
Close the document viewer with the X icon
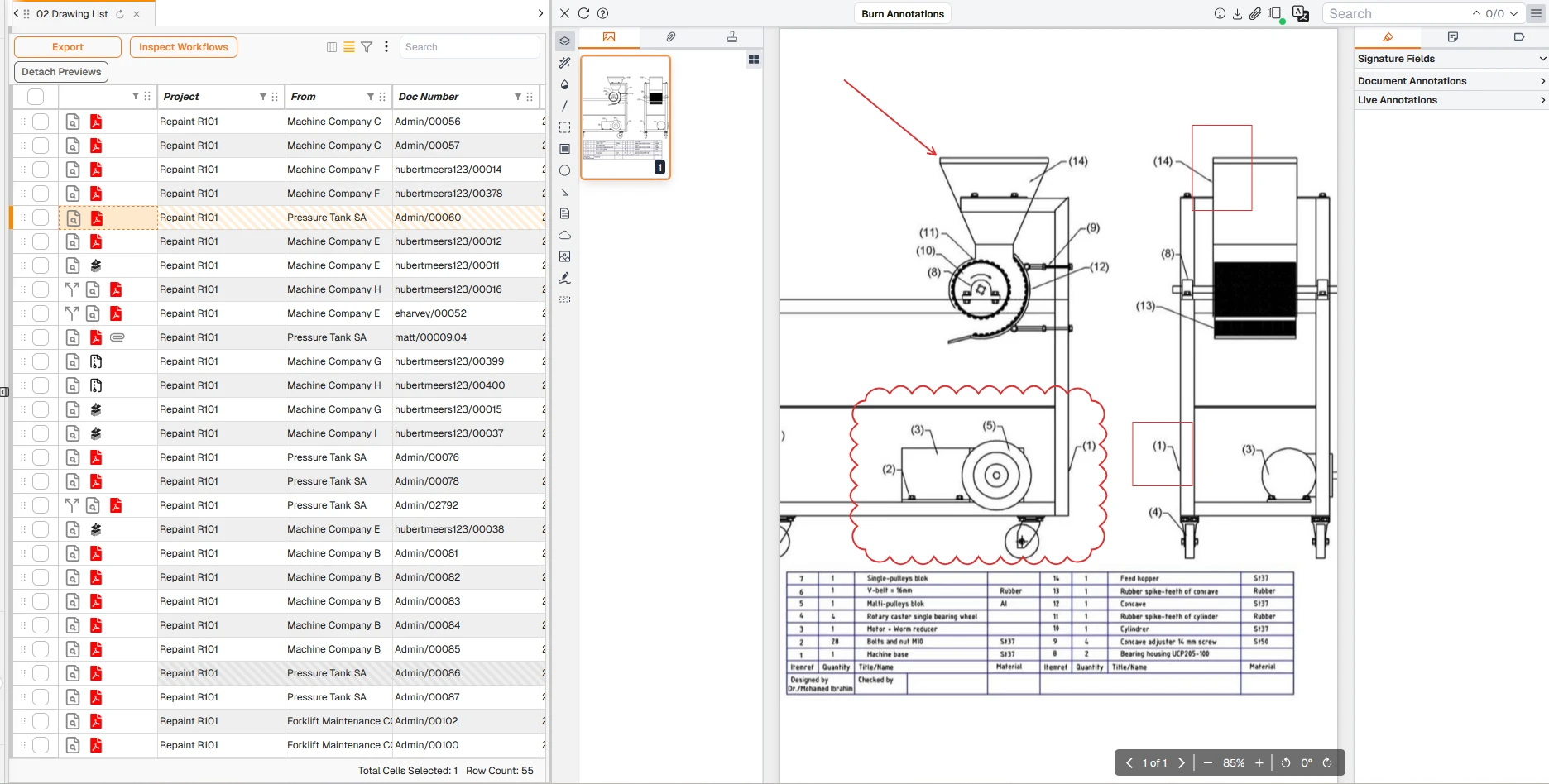point(564,13)
